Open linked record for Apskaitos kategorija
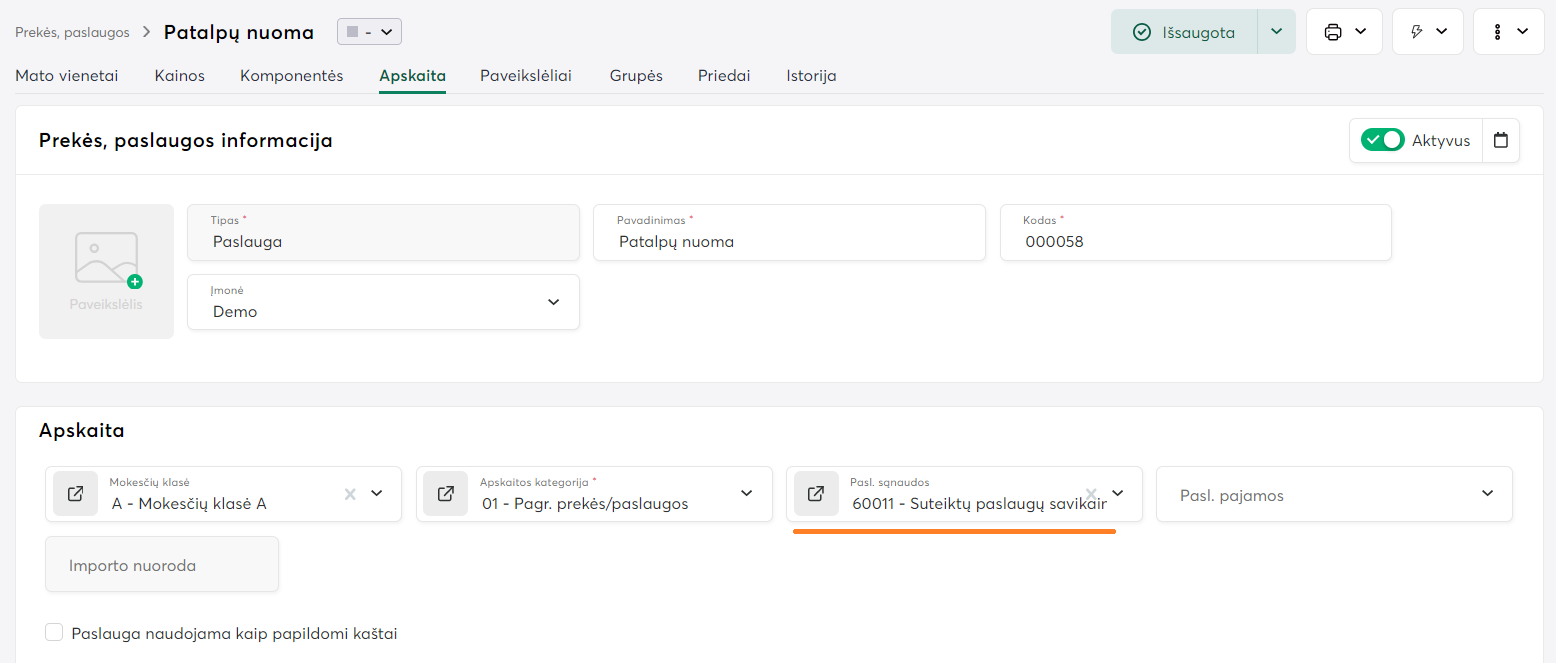 point(446,494)
